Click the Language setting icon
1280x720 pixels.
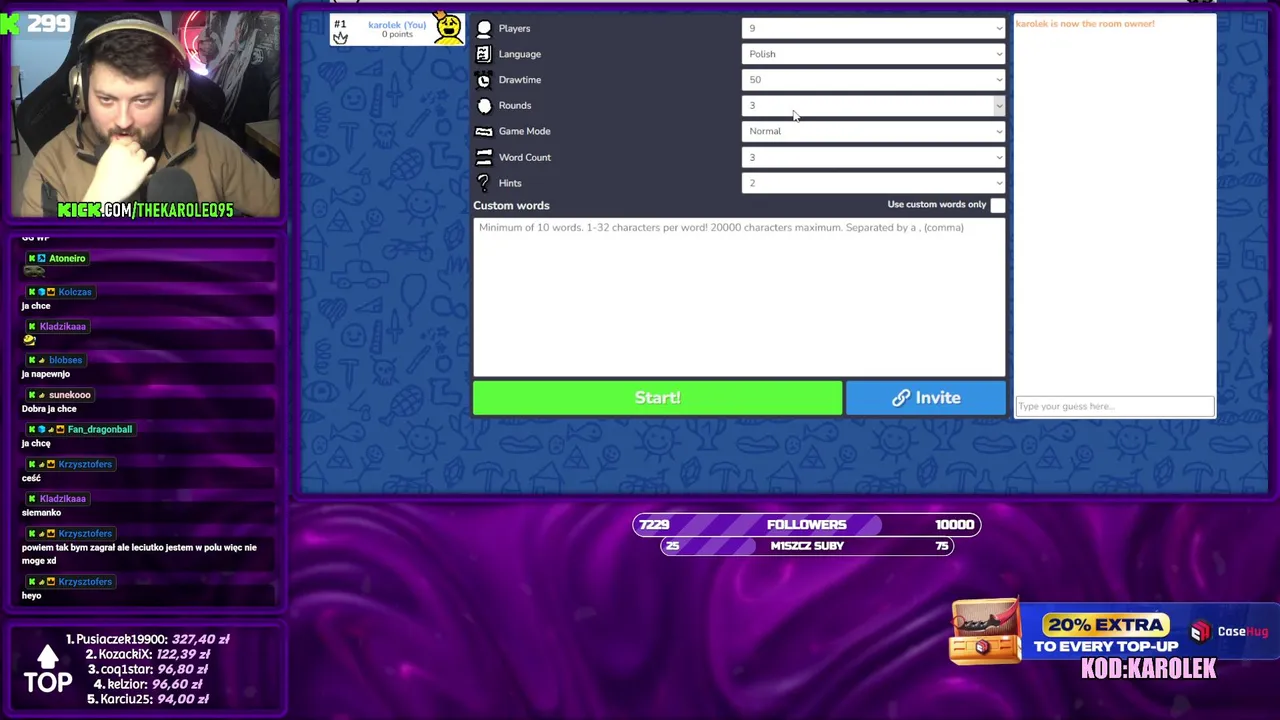coord(484,54)
